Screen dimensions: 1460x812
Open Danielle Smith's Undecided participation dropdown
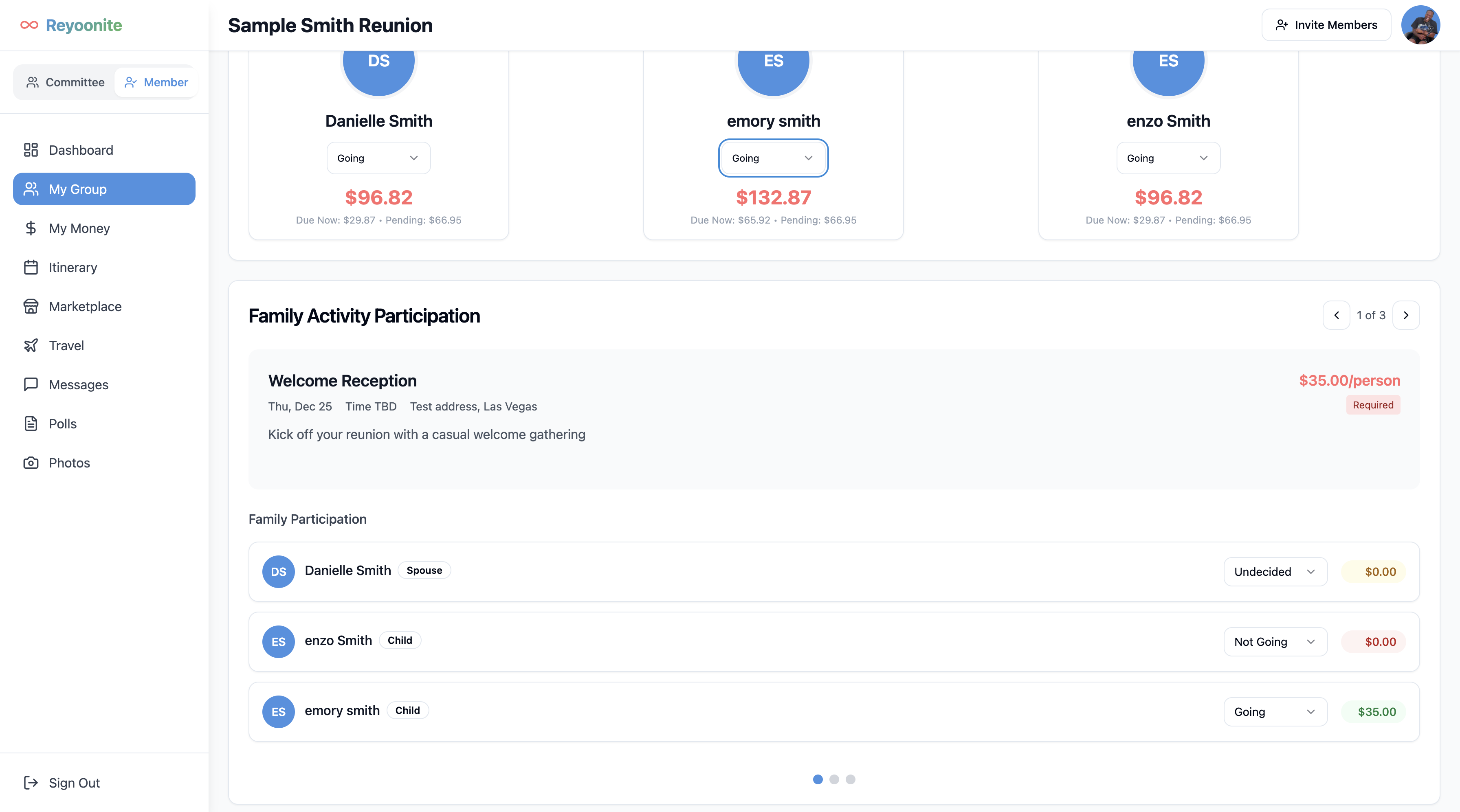(x=1275, y=572)
